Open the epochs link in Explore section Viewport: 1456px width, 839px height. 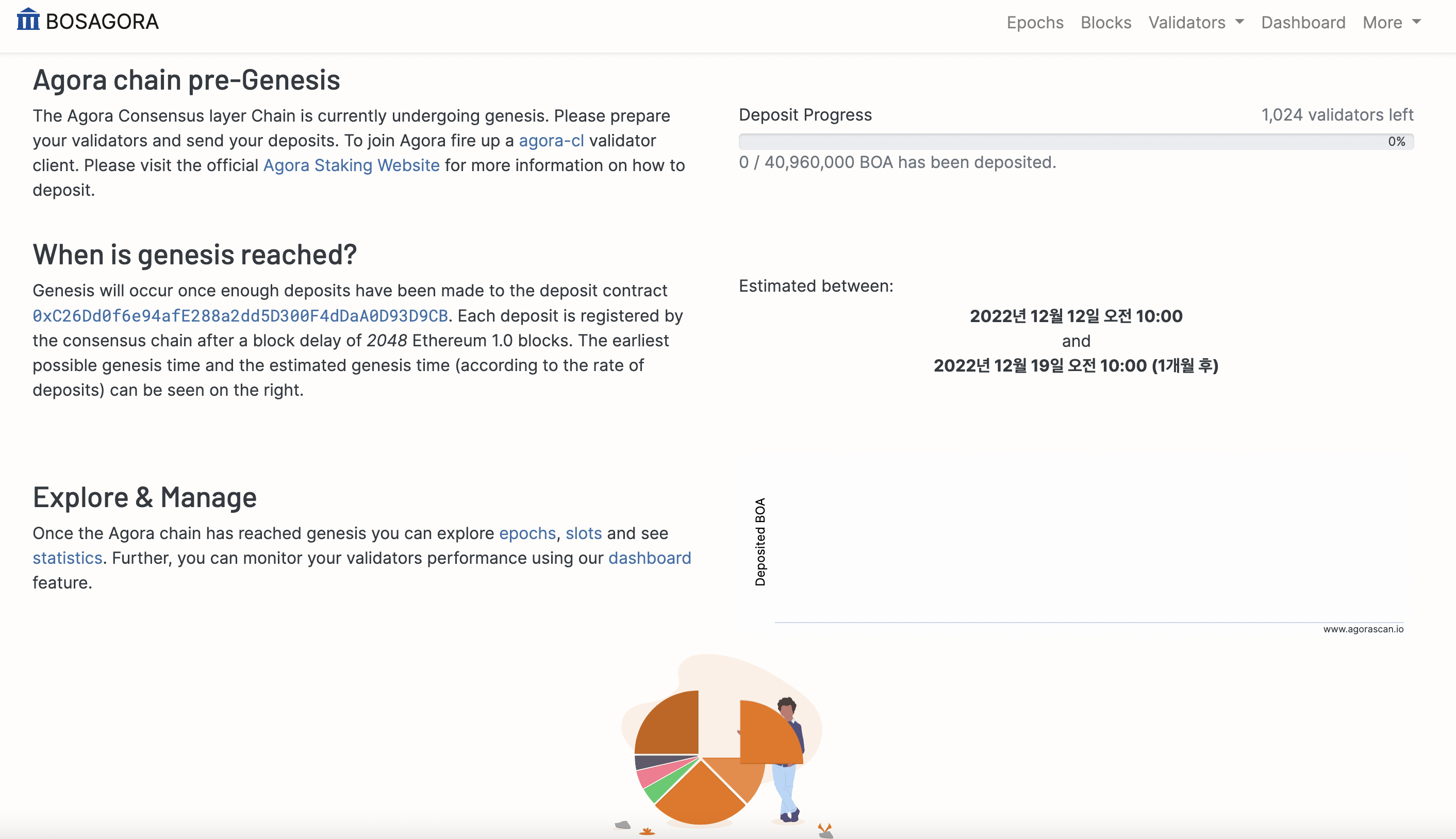(527, 533)
